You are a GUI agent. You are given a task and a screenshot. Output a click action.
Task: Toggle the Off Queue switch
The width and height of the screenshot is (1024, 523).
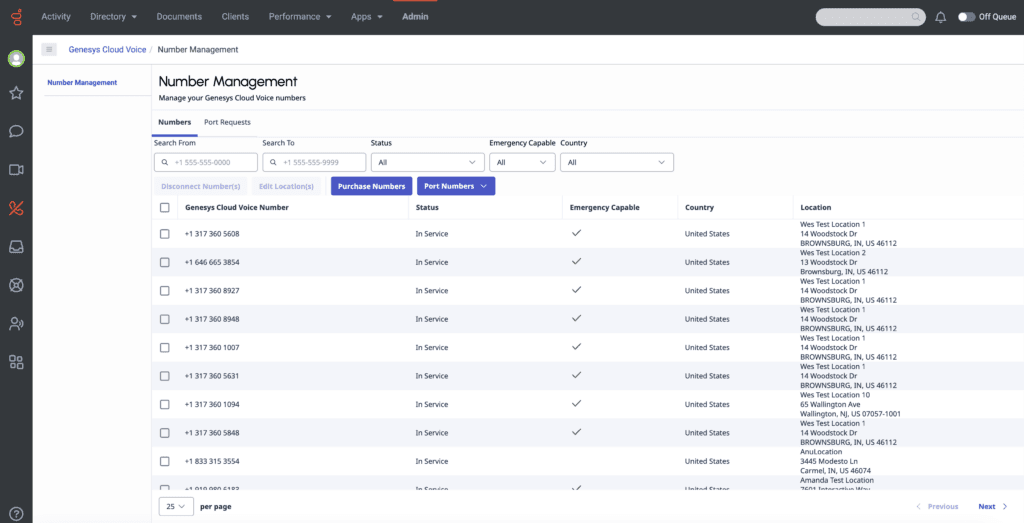pyautogui.click(x=966, y=17)
